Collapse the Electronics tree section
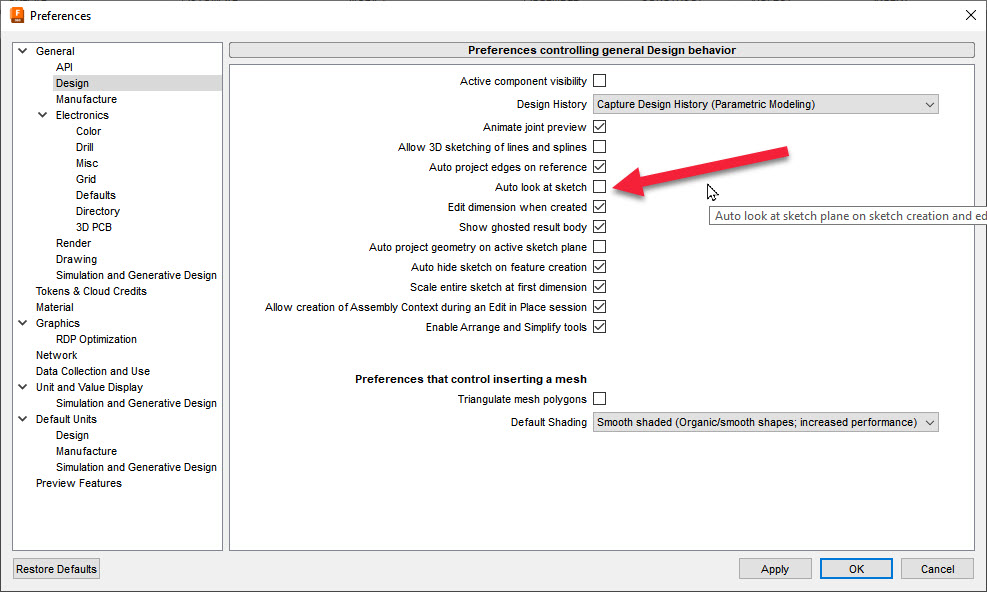 tap(42, 115)
